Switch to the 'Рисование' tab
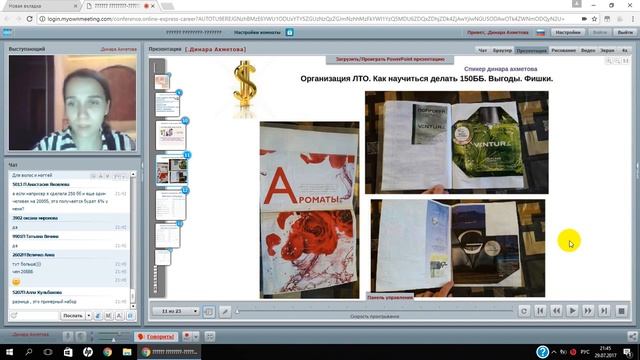 point(563,50)
